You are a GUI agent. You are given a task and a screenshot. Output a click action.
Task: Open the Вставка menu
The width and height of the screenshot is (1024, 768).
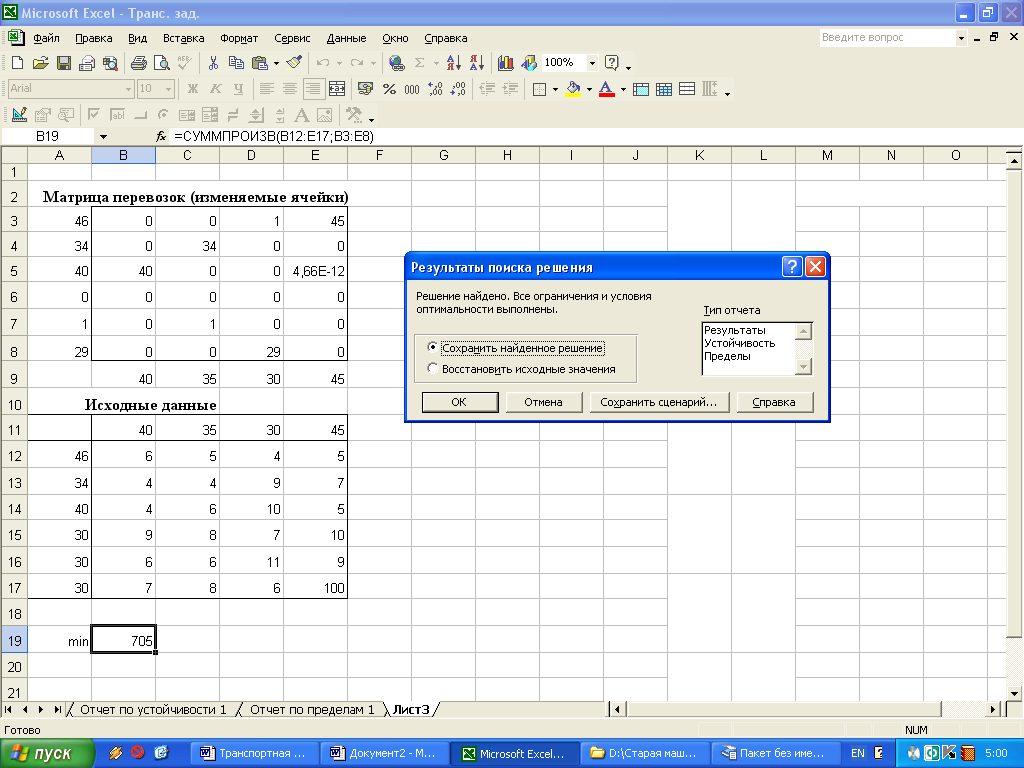click(184, 39)
